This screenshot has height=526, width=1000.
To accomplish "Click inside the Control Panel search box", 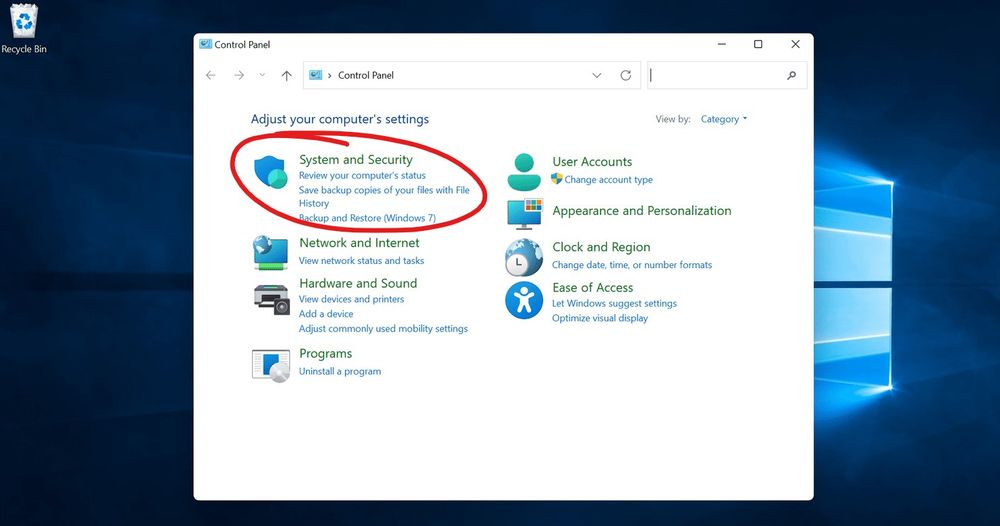I will [x=727, y=75].
